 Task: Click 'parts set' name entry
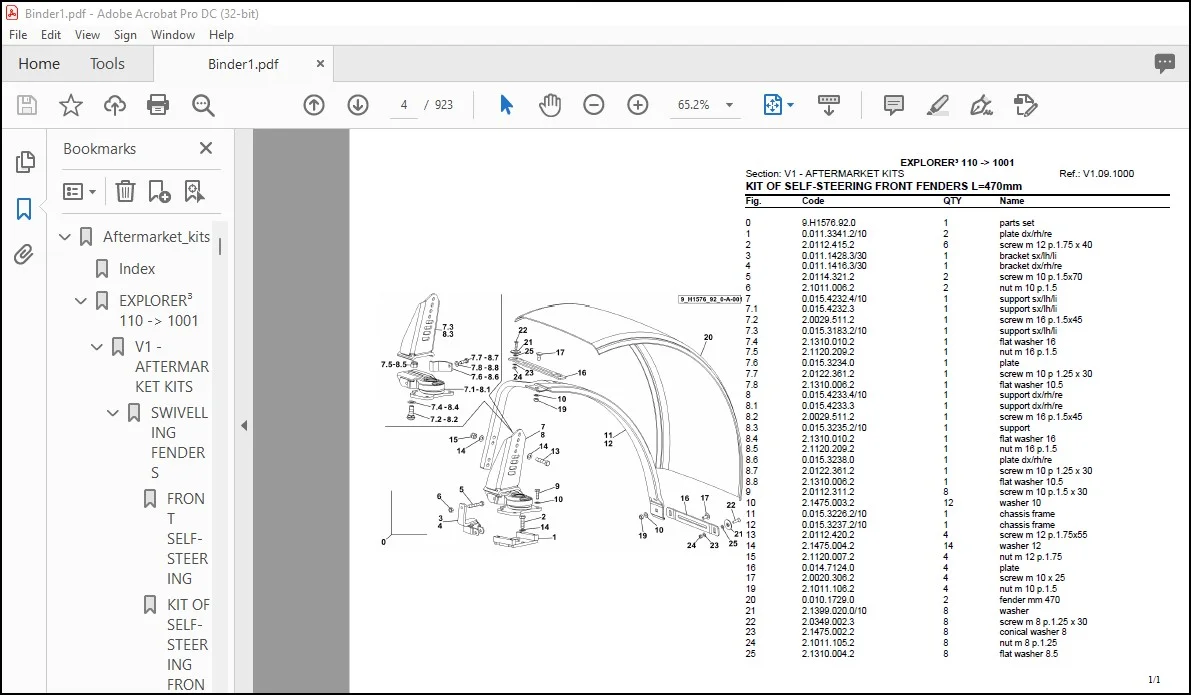point(1016,223)
